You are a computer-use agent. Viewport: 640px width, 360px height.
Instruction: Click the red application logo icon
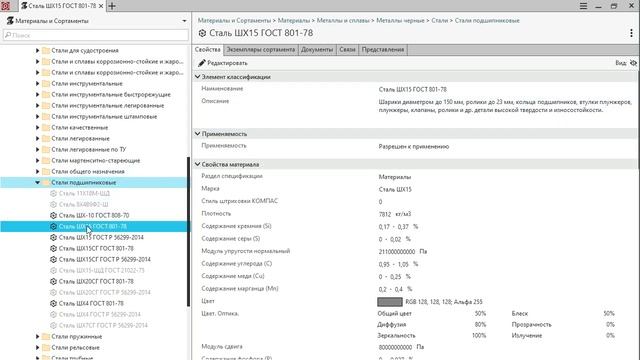point(5,6)
